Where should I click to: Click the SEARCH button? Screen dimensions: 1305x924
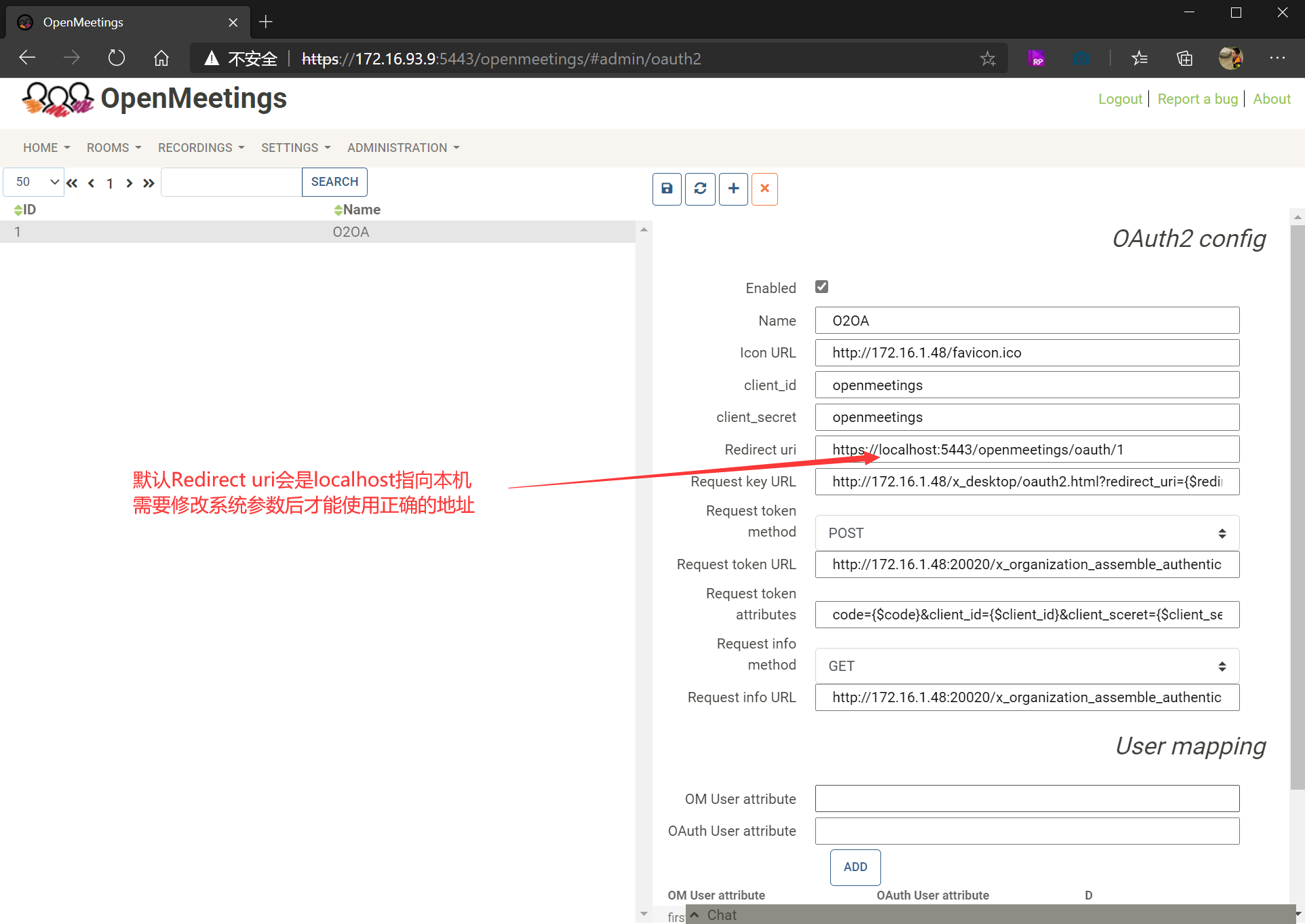pyautogui.click(x=334, y=182)
